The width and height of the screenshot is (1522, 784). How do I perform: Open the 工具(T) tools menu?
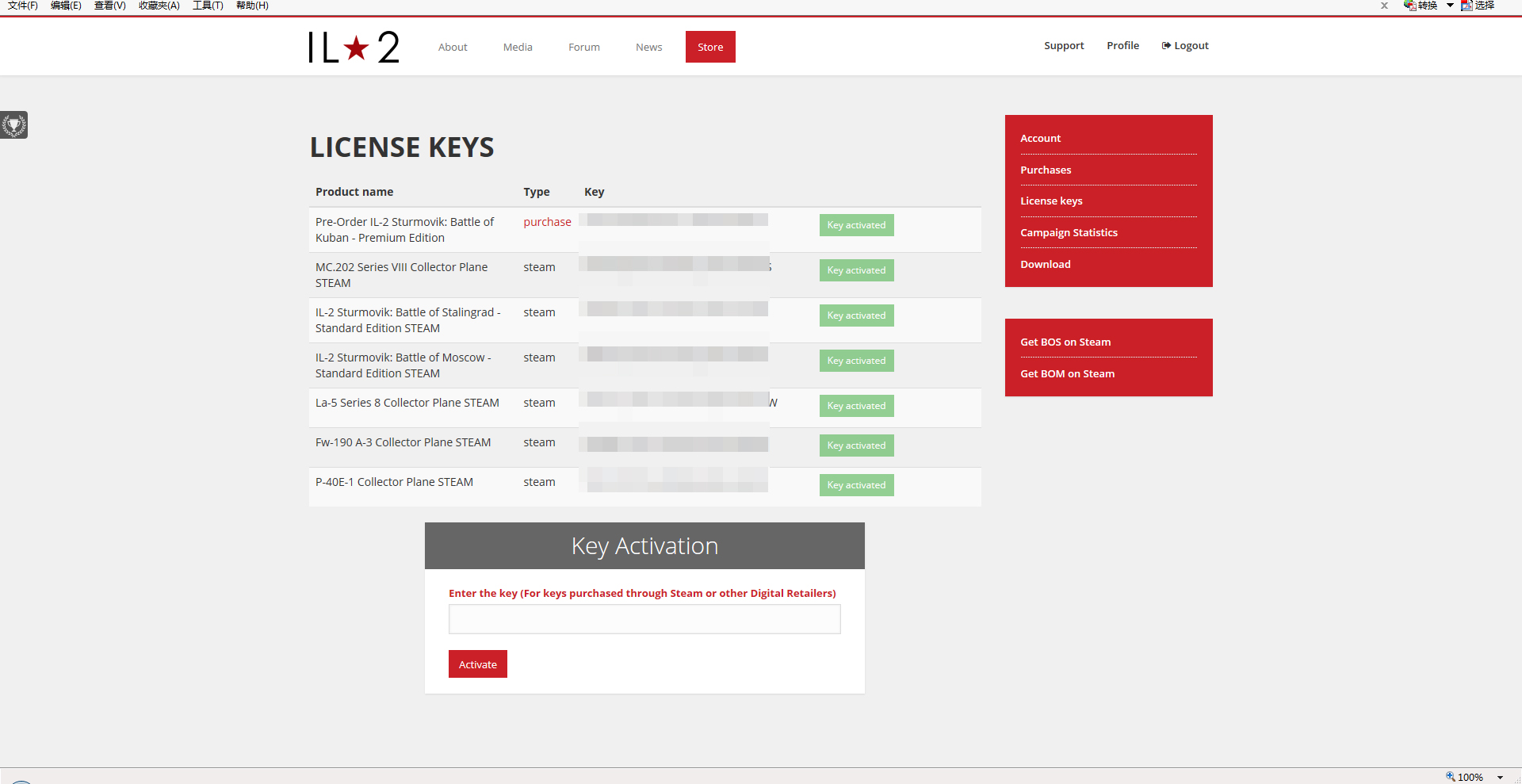point(208,6)
